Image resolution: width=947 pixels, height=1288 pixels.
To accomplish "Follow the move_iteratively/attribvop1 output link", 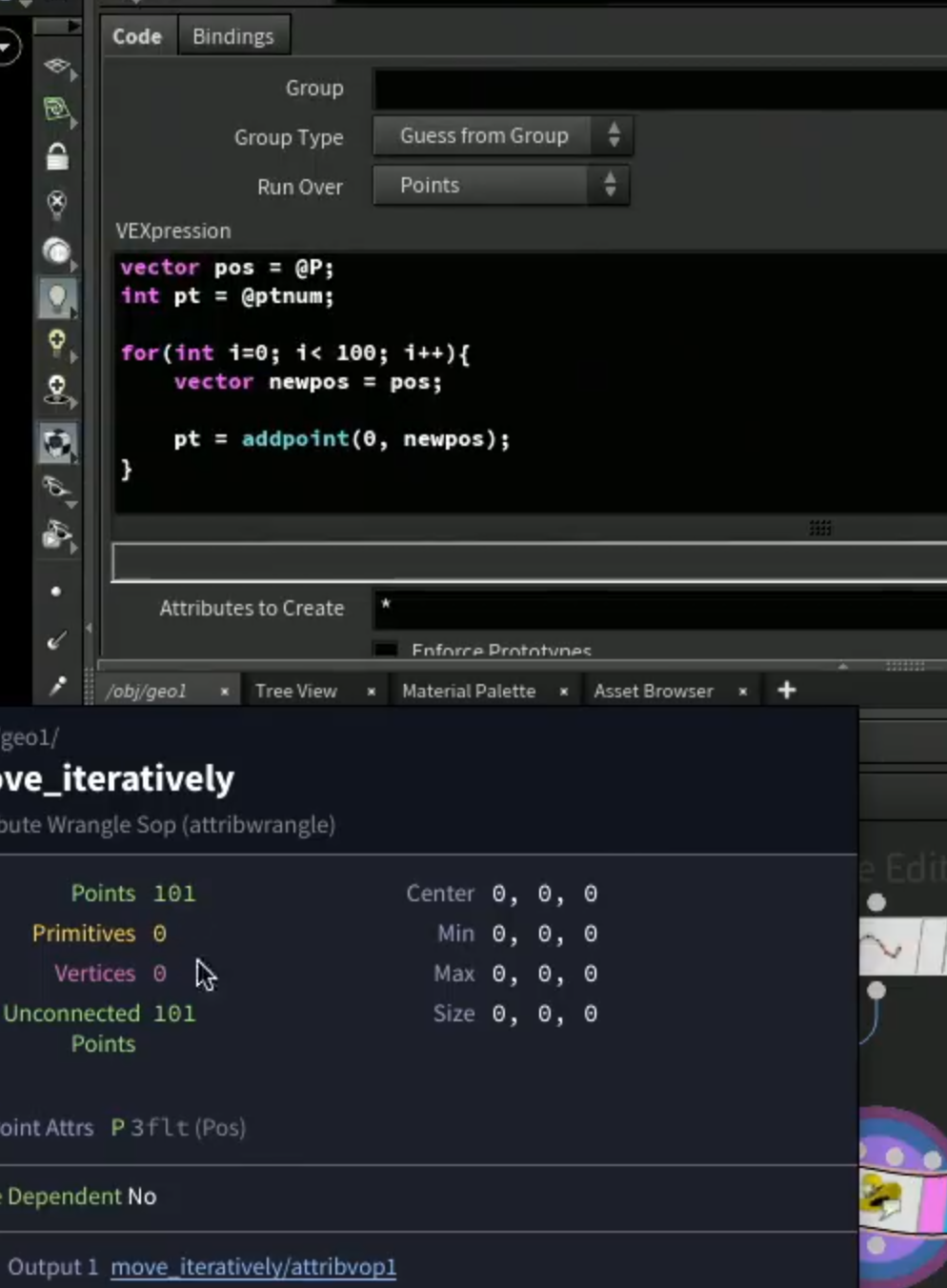I will pos(253,1267).
